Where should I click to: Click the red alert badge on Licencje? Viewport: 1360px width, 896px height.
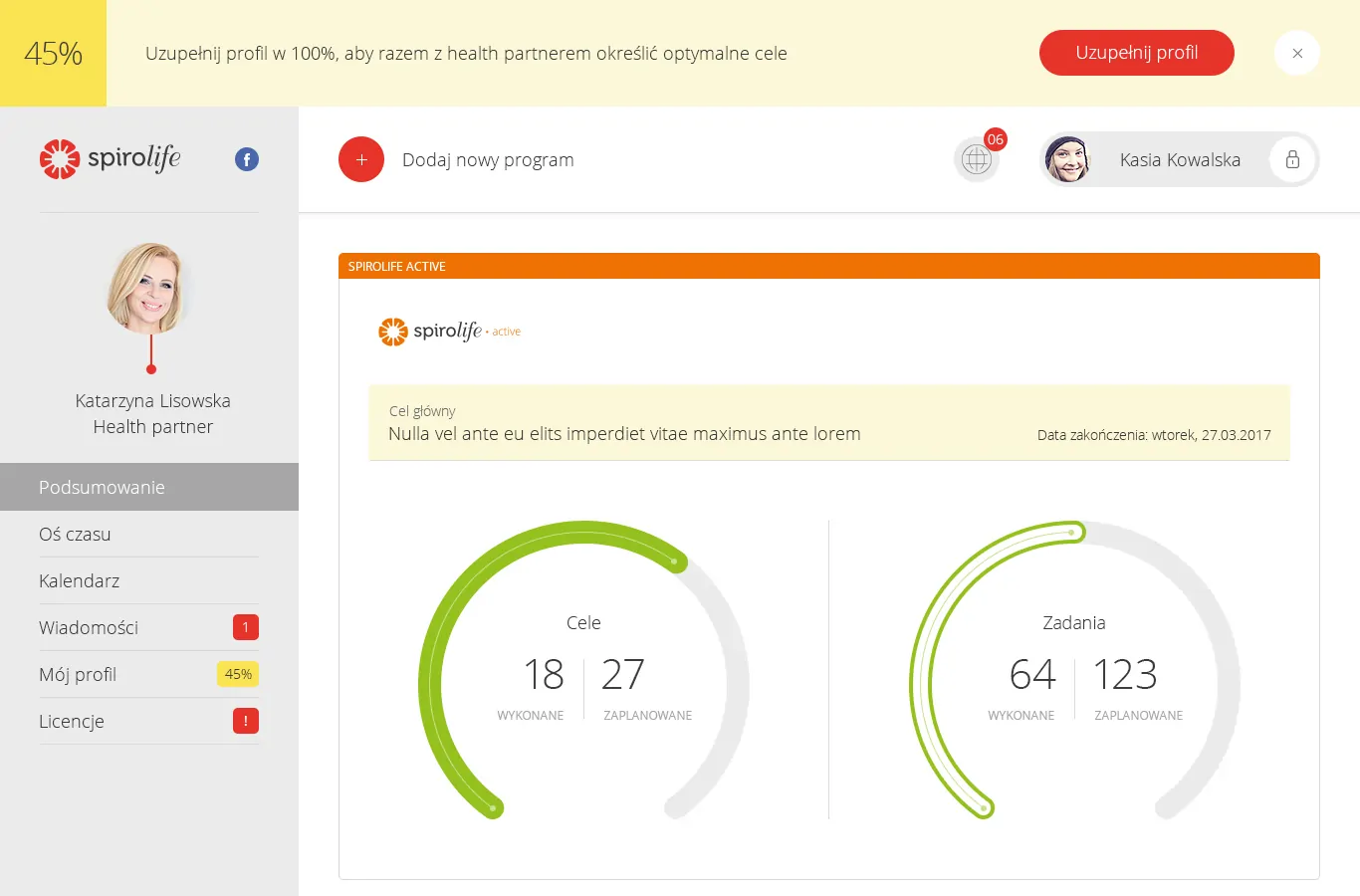pos(246,721)
